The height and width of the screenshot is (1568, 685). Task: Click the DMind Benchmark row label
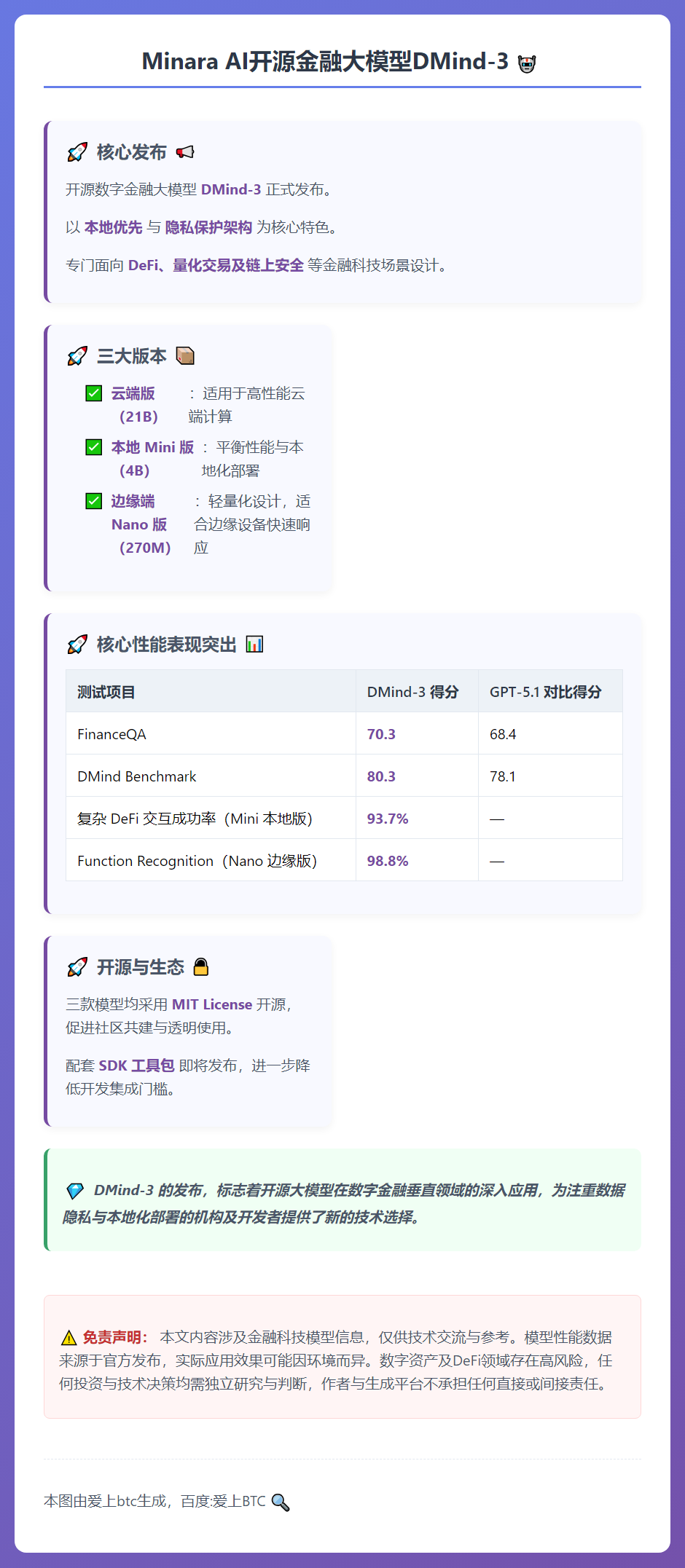point(137,776)
